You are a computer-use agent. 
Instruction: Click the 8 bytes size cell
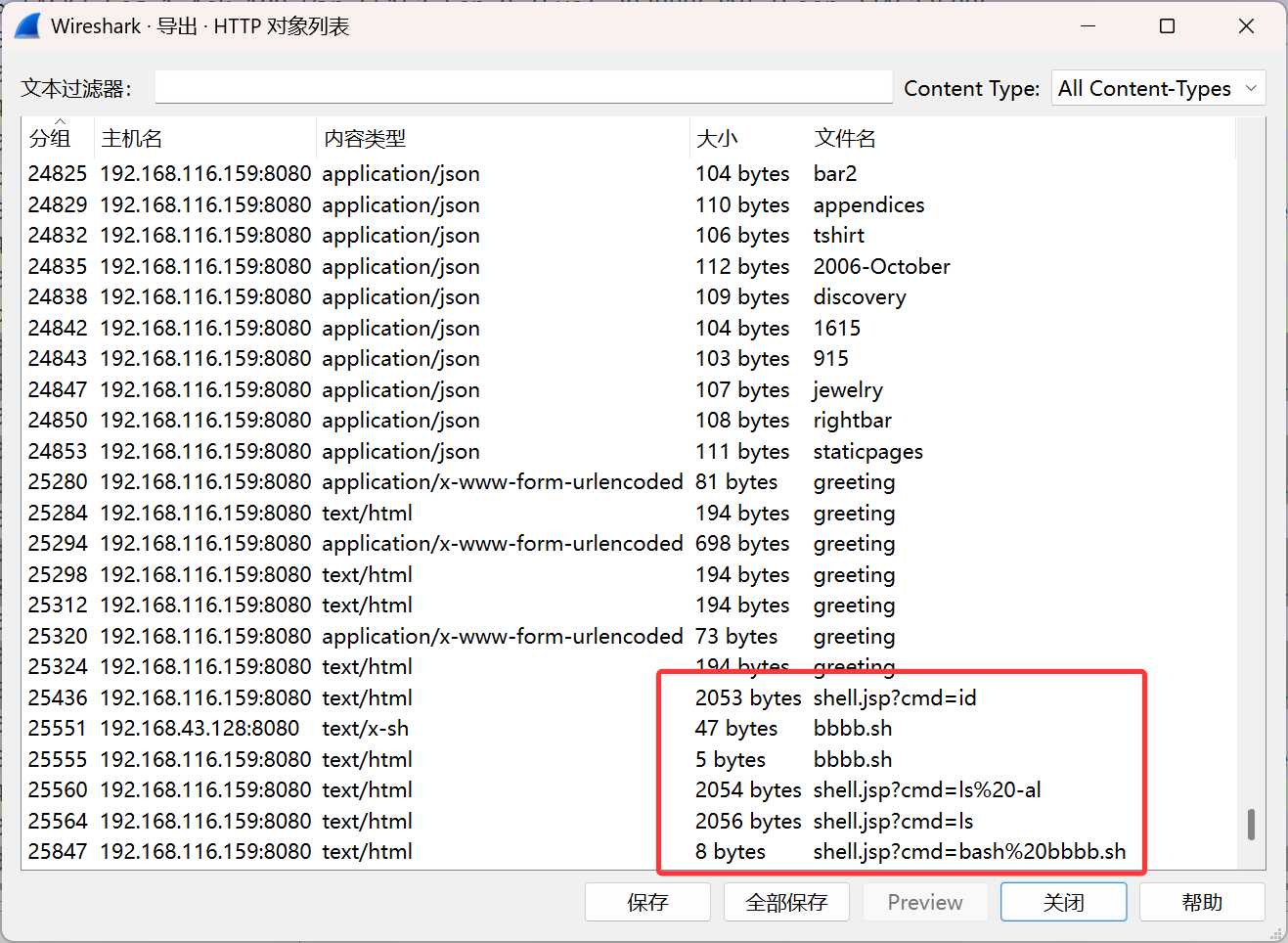pyautogui.click(x=731, y=852)
